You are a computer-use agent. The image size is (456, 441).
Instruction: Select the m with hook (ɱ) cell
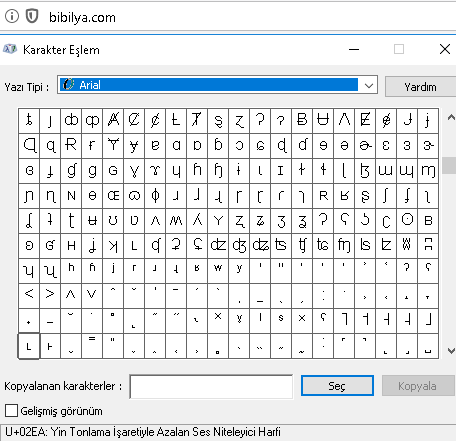tap(428, 170)
